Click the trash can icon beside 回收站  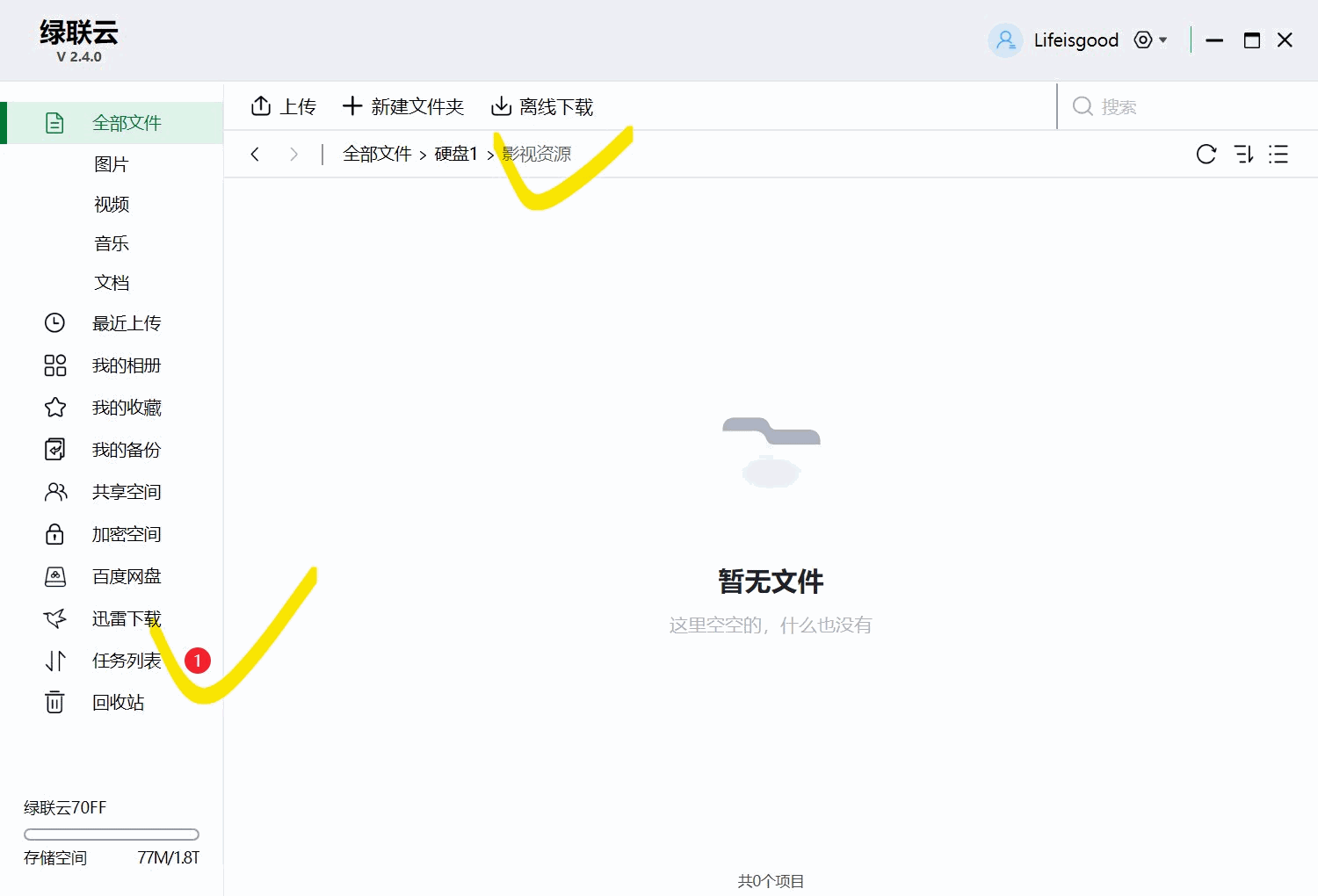coord(54,702)
